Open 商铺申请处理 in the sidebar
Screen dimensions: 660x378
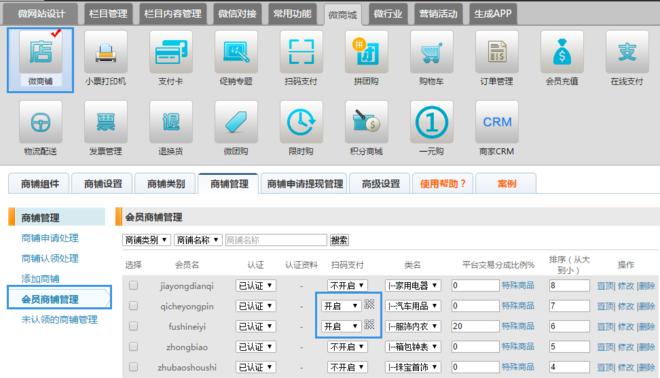coord(50,238)
